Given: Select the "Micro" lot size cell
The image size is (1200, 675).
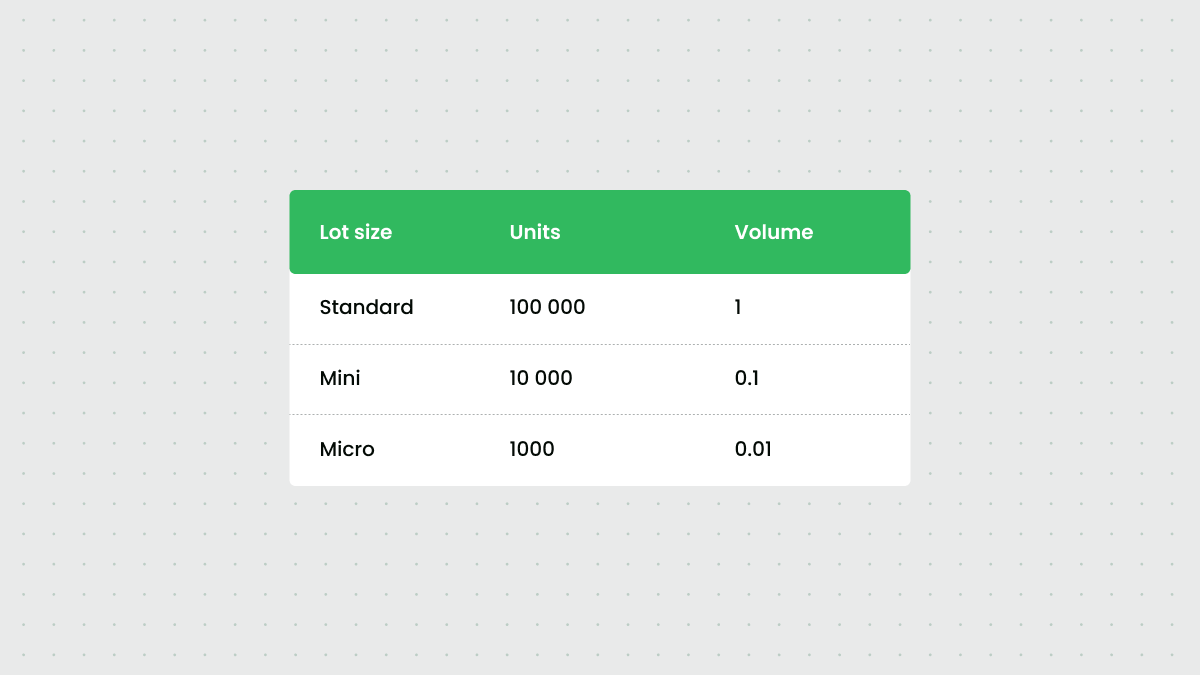Looking at the screenshot, I should click(347, 449).
